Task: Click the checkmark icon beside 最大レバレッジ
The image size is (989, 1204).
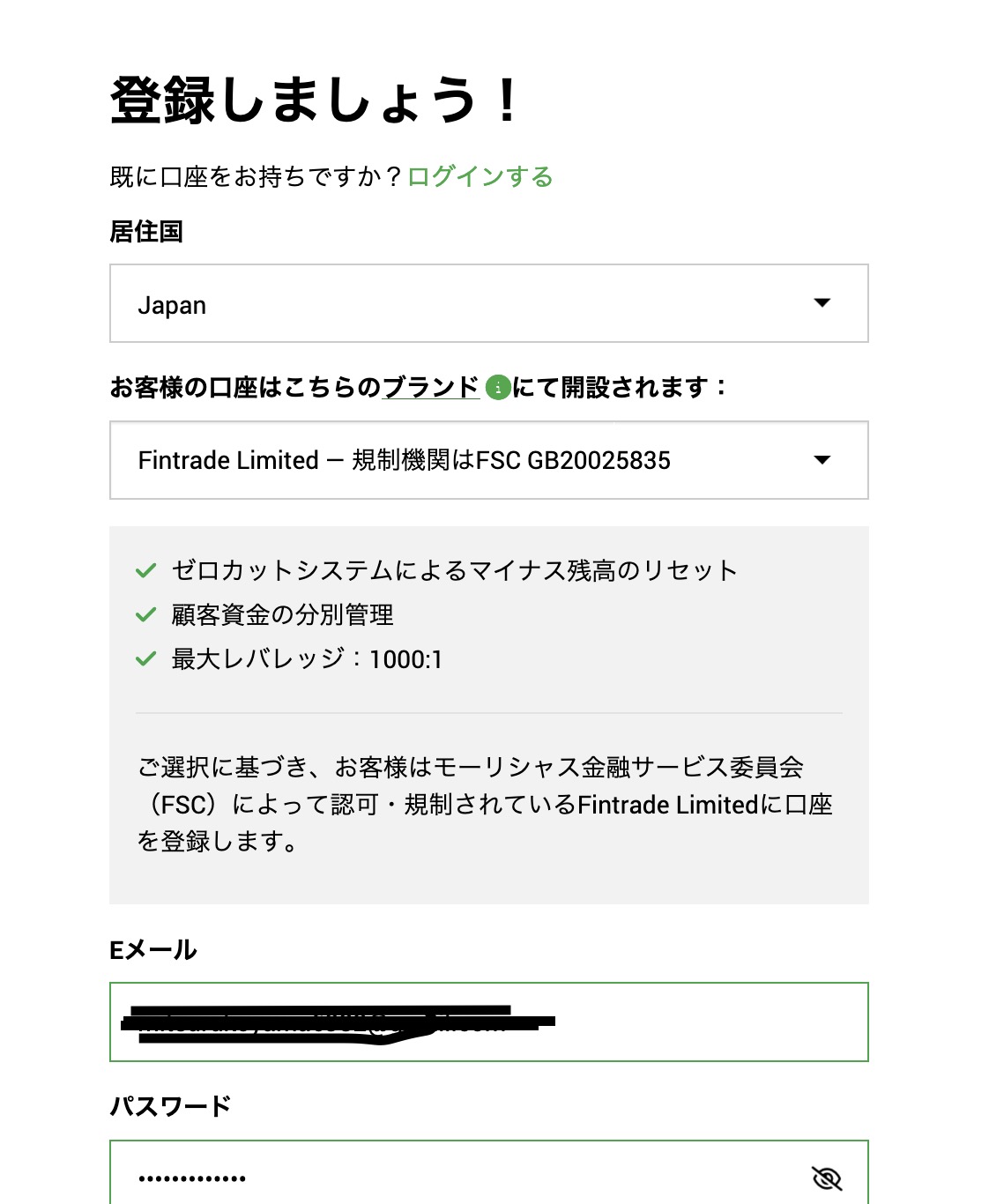Action: coord(146,658)
